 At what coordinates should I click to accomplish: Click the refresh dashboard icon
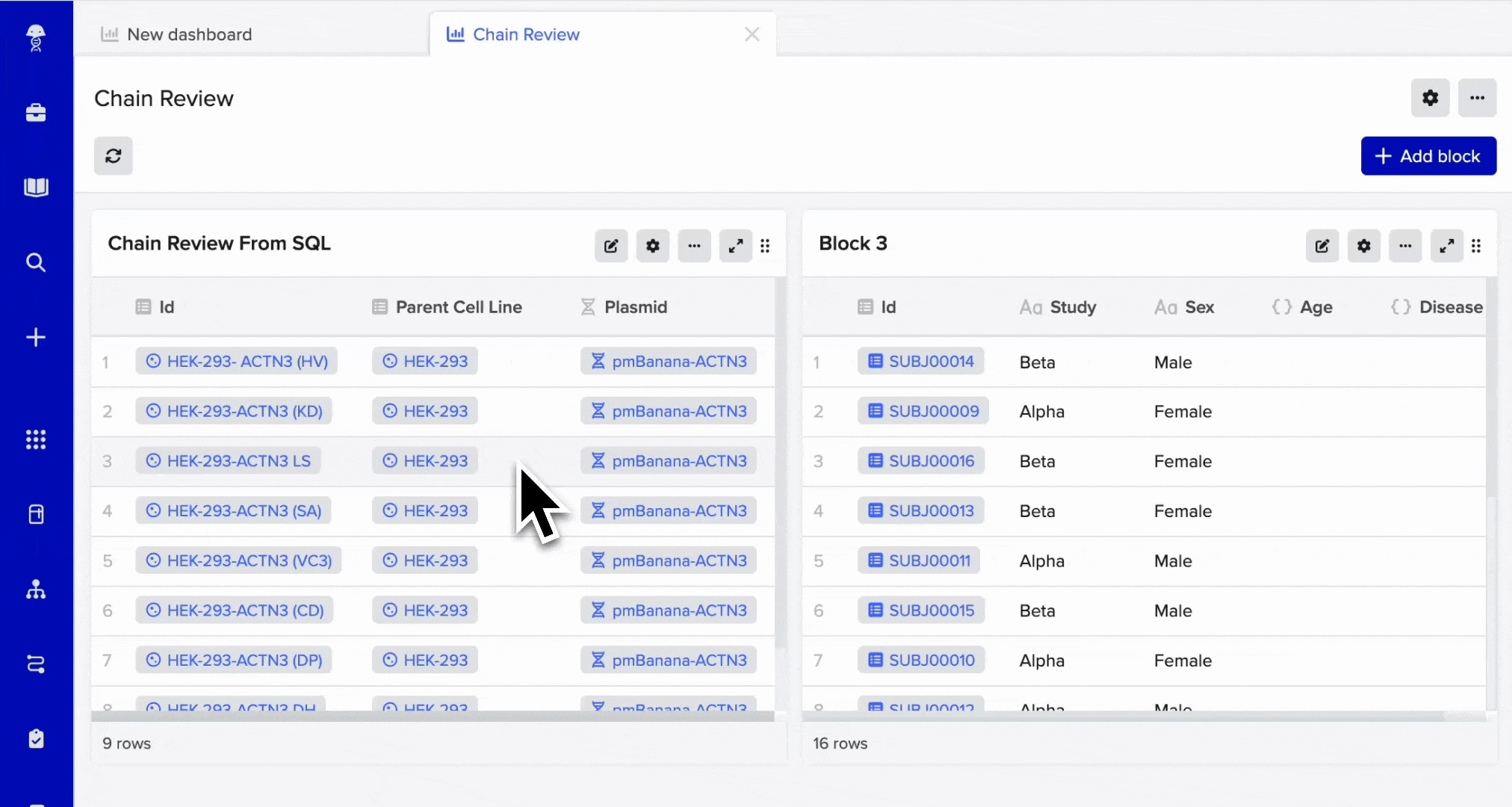113,155
